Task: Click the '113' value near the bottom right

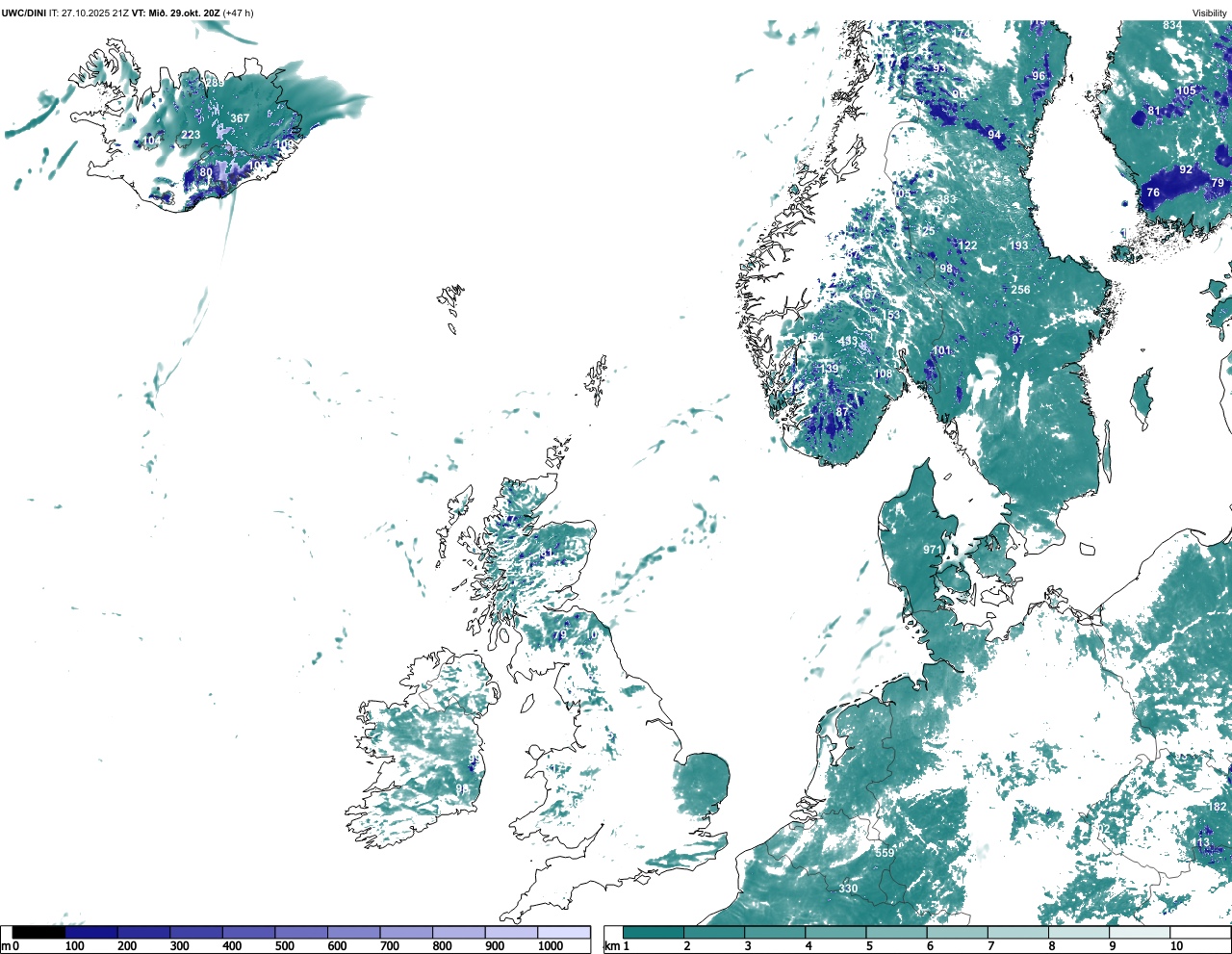Action: 1202,843
